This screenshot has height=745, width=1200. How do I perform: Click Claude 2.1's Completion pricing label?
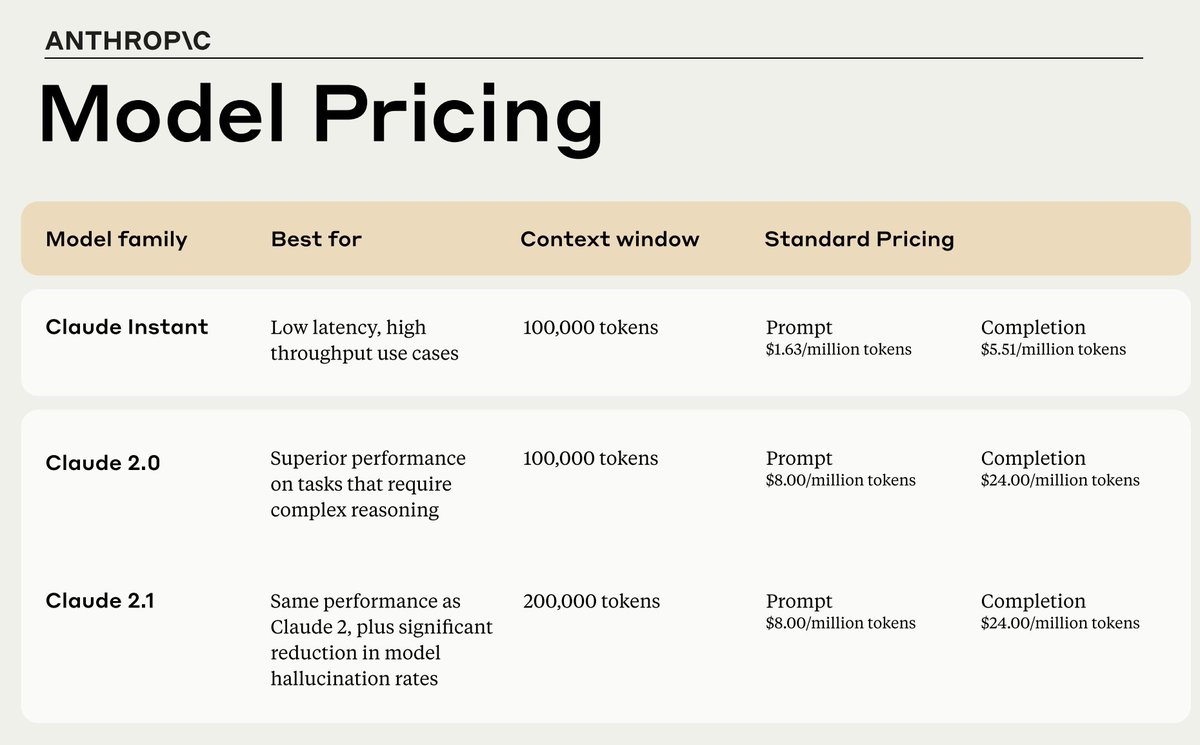click(x=1033, y=601)
